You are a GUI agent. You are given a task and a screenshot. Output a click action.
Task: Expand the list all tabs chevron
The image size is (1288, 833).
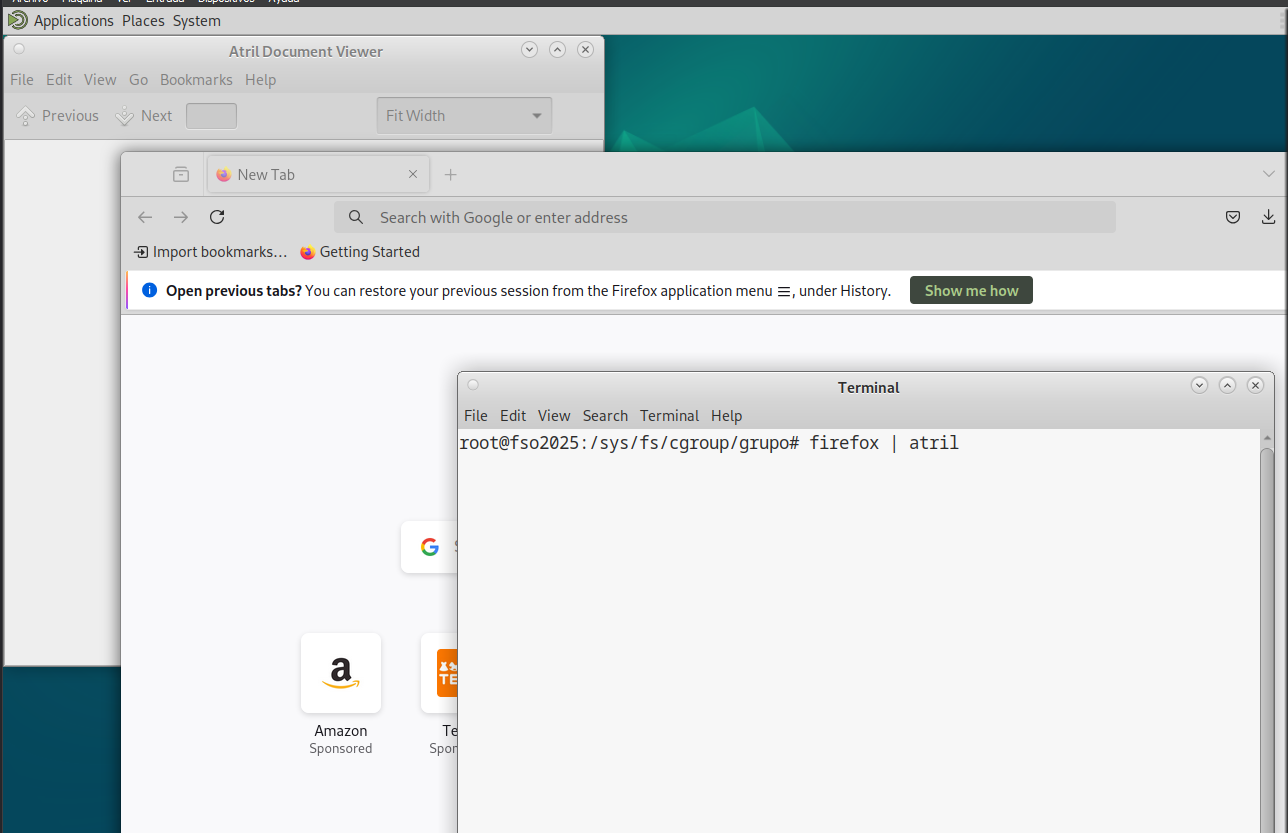(x=1269, y=174)
